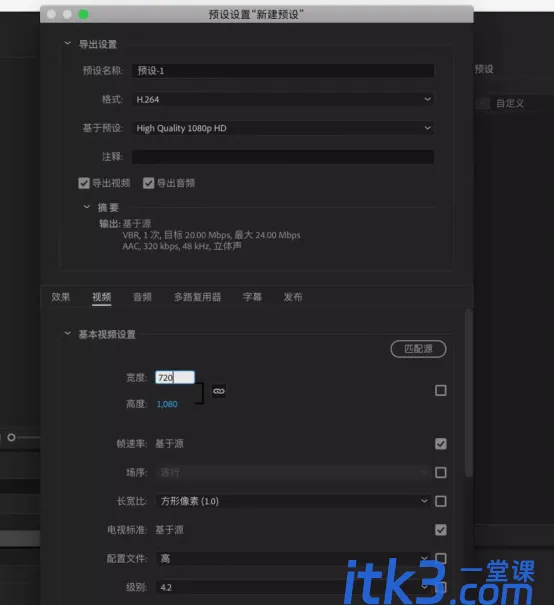Click the VBR 目标 20.00 Mbps summary line
Screen dimensions: 555x606
[211, 235]
